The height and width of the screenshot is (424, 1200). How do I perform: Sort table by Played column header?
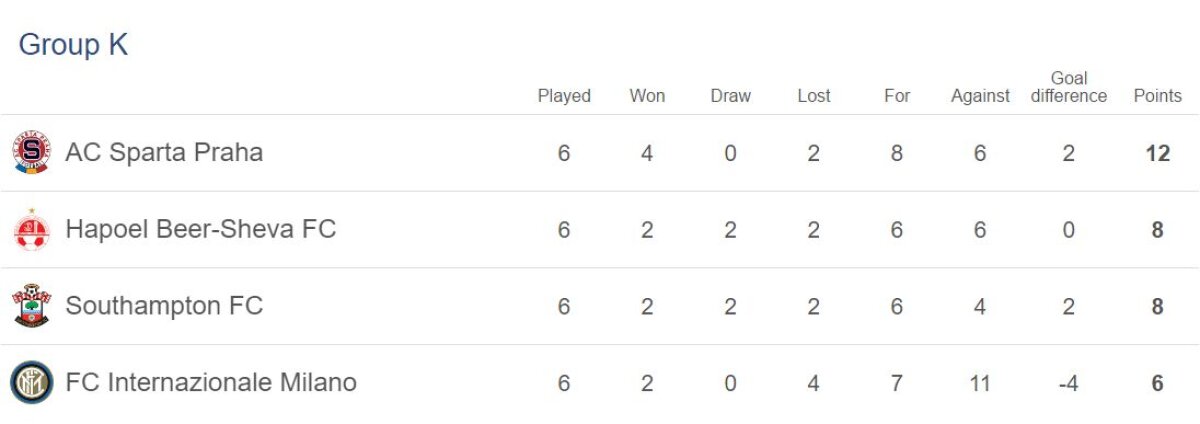point(564,96)
